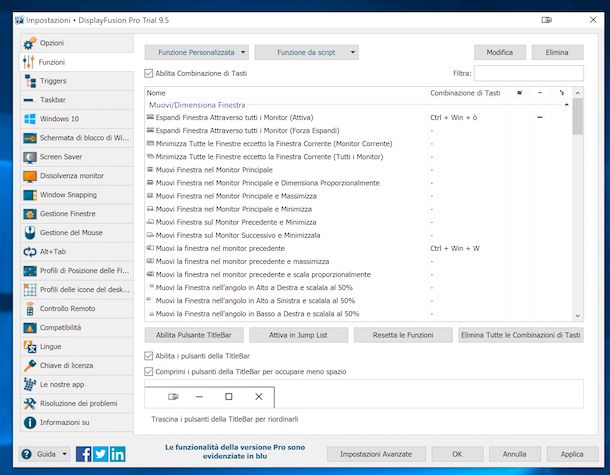Click the Profili delle Icone grid icon
The width and height of the screenshot is (610, 475).
click(30, 289)
